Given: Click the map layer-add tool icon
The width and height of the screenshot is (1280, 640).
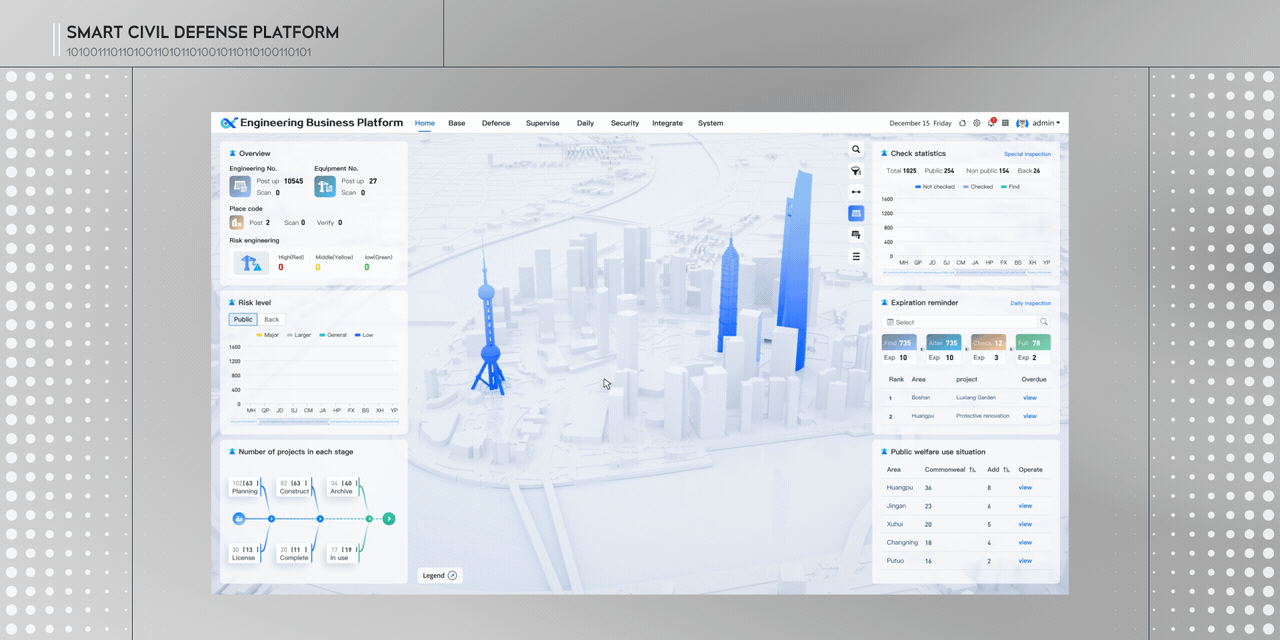Looking at the screenshot, I should point(856,234).
